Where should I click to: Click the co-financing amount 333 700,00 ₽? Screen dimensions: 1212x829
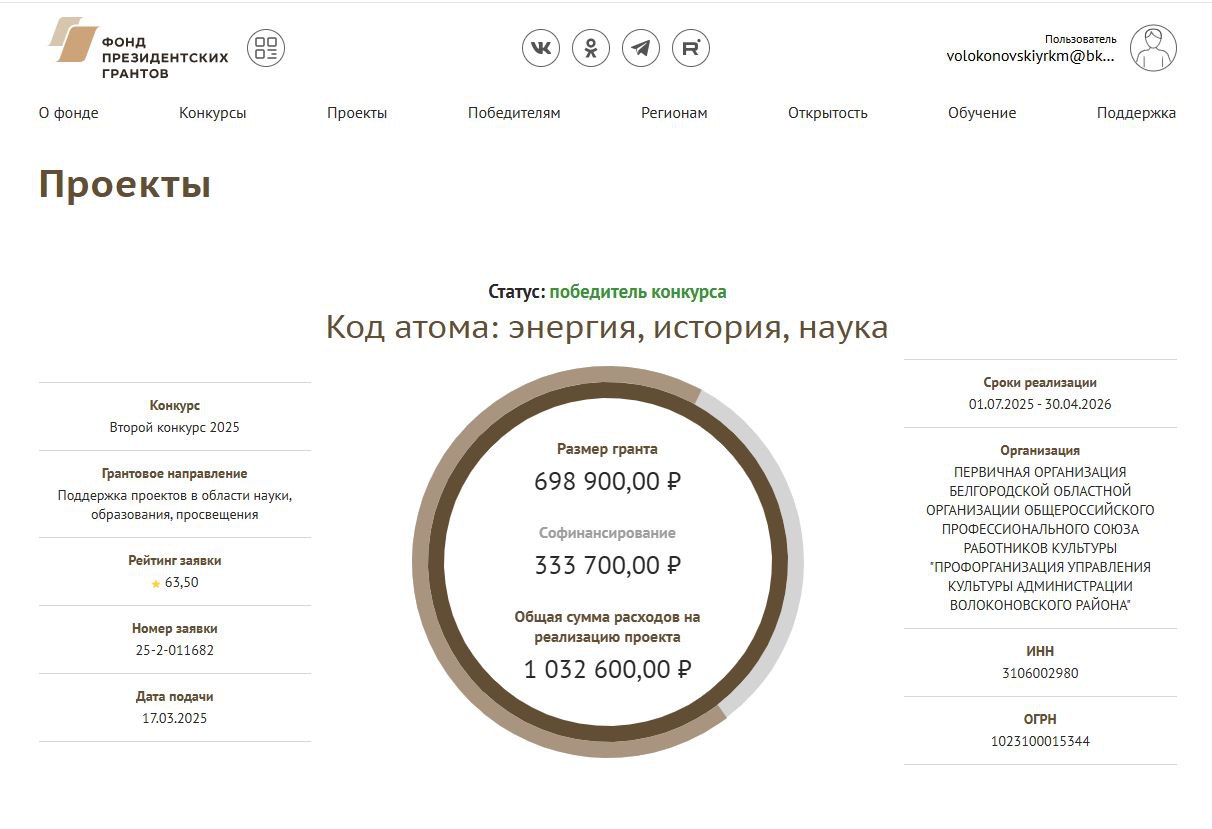[608, 566]
